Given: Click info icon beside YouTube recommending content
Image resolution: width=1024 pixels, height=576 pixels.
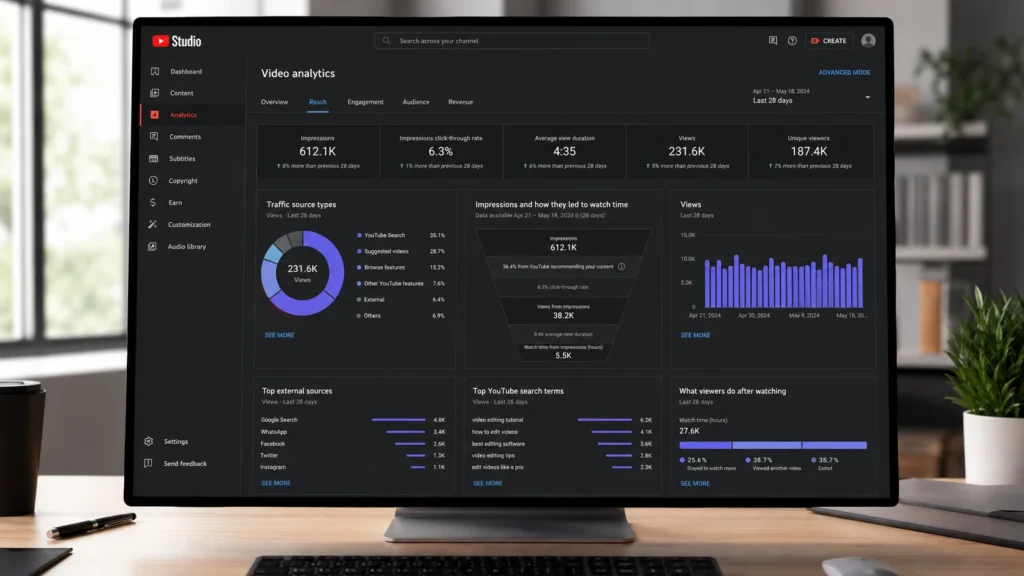Looking at the screenshot, I should point(622,266).
